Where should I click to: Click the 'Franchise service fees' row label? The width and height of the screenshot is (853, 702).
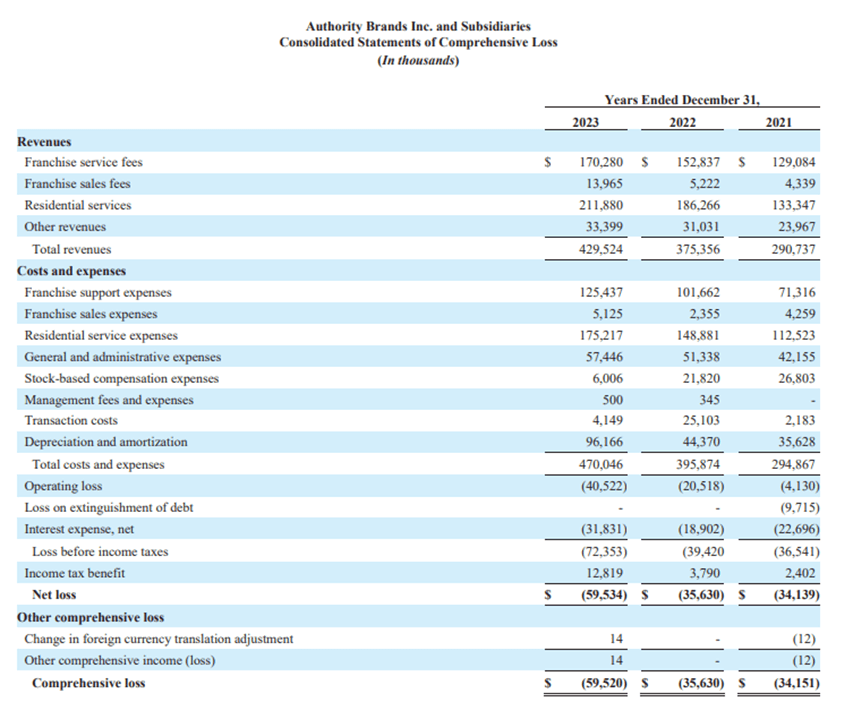(x=83, y=162)
